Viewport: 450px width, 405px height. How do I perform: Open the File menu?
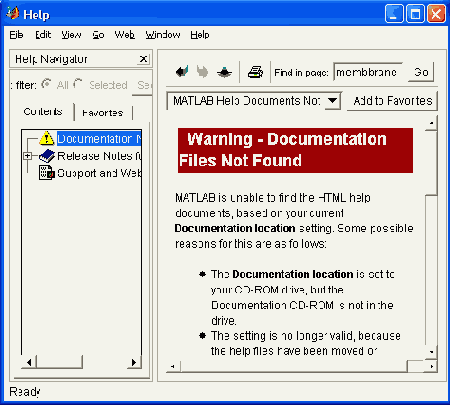click(16, 35)
